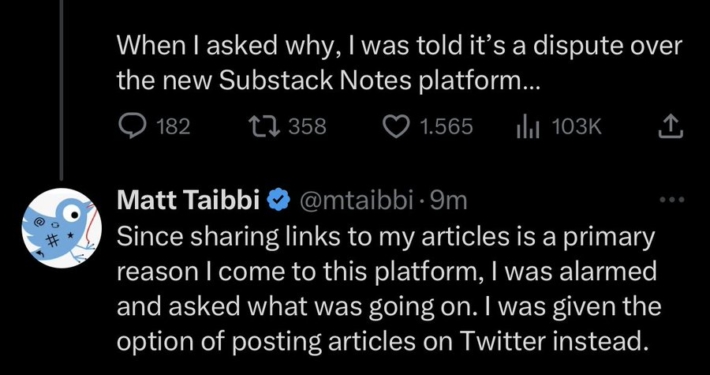Click the blue verified badge
The height and width of the screenshot is (375, 710).
[x=280, y=201]
